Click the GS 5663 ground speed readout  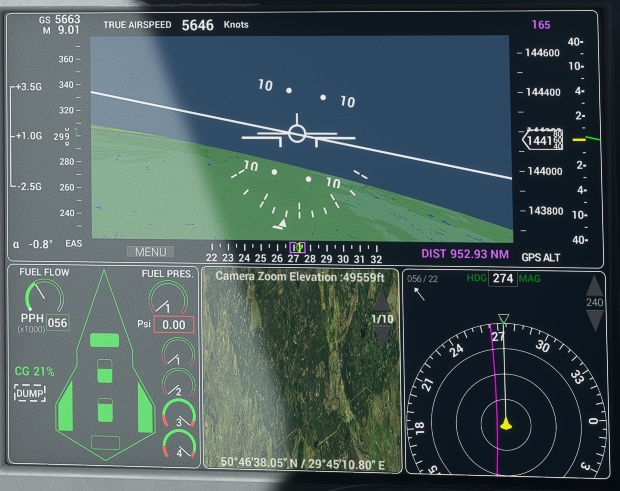tap(60, 19)
